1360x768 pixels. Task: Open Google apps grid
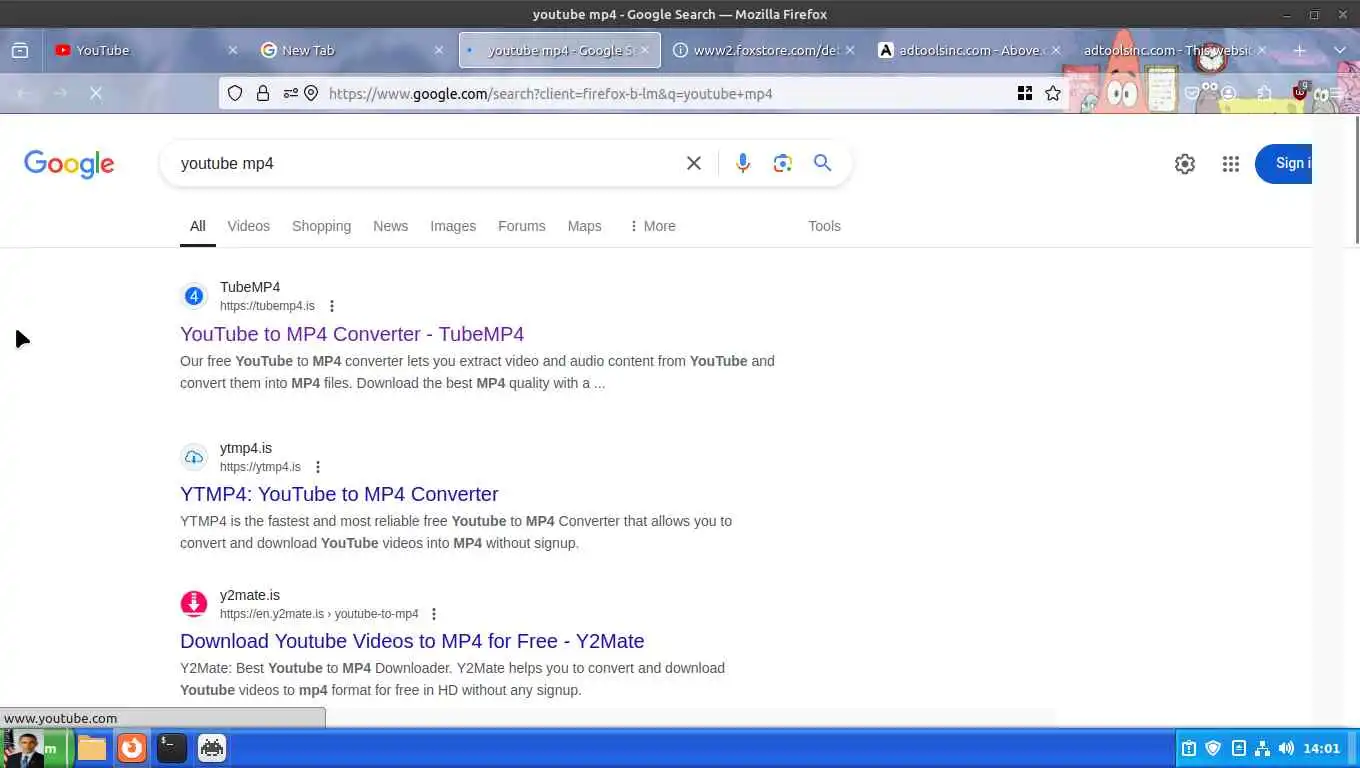coord(1231,164)
